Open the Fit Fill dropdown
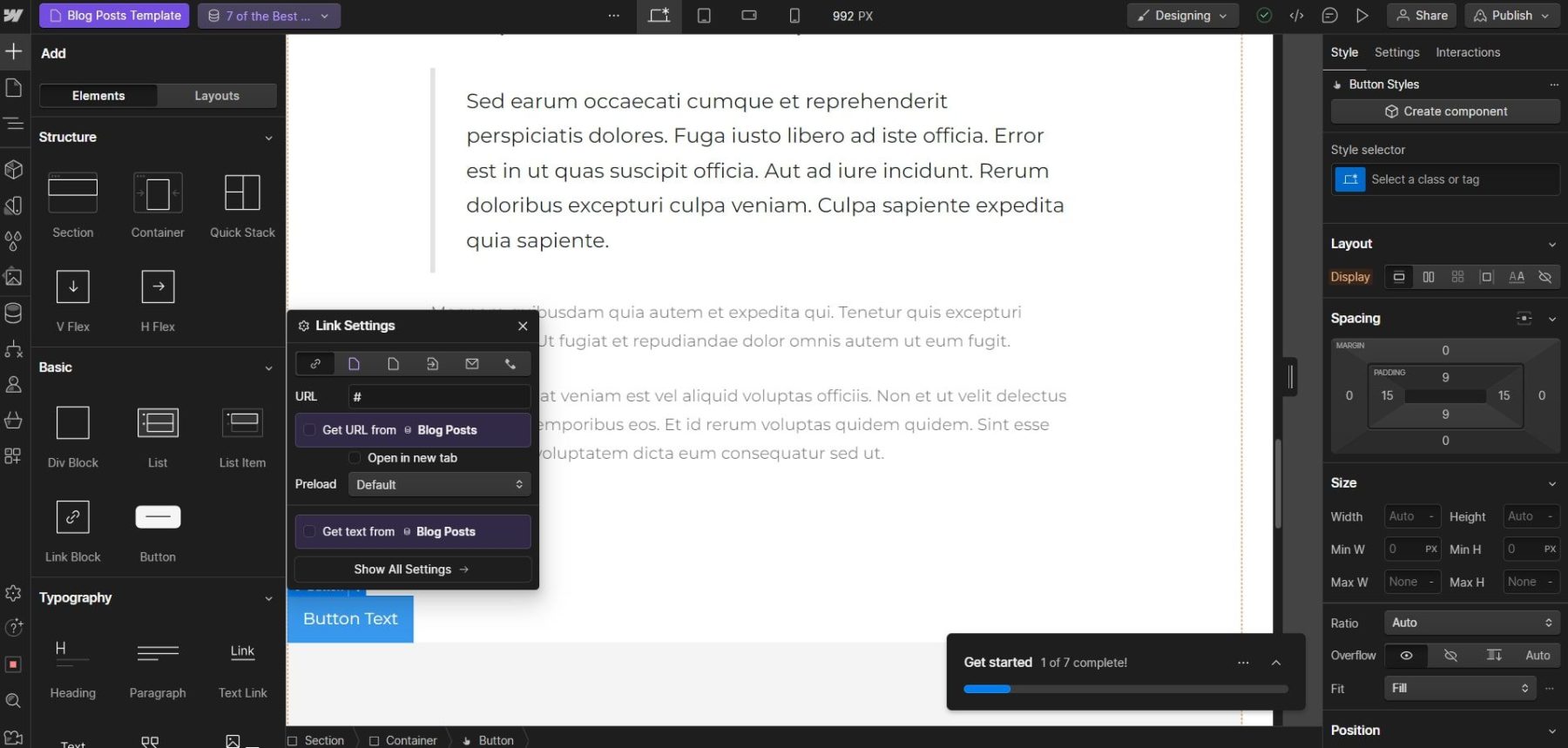This screenshot has height=748, width=1568. [x=1459, y=688]
